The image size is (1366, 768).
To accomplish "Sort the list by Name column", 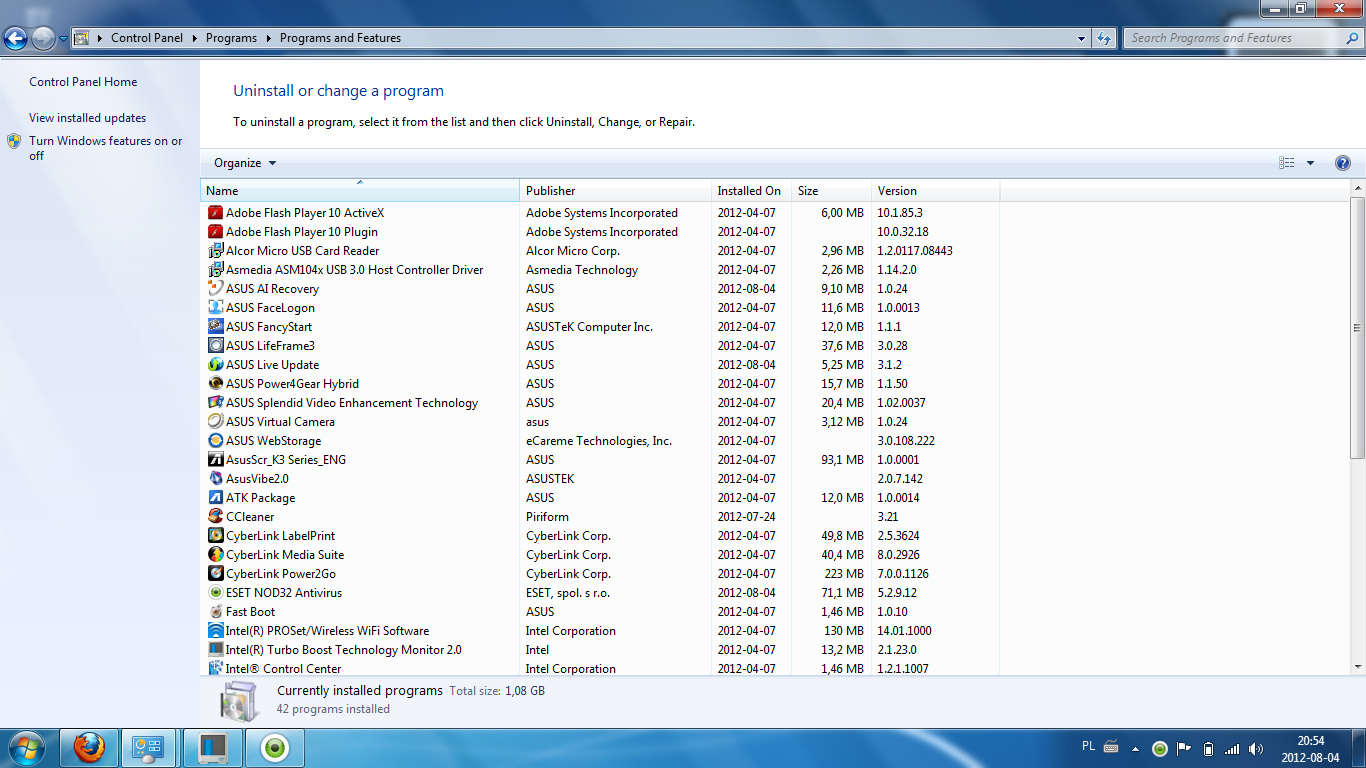I will point(360,191).
